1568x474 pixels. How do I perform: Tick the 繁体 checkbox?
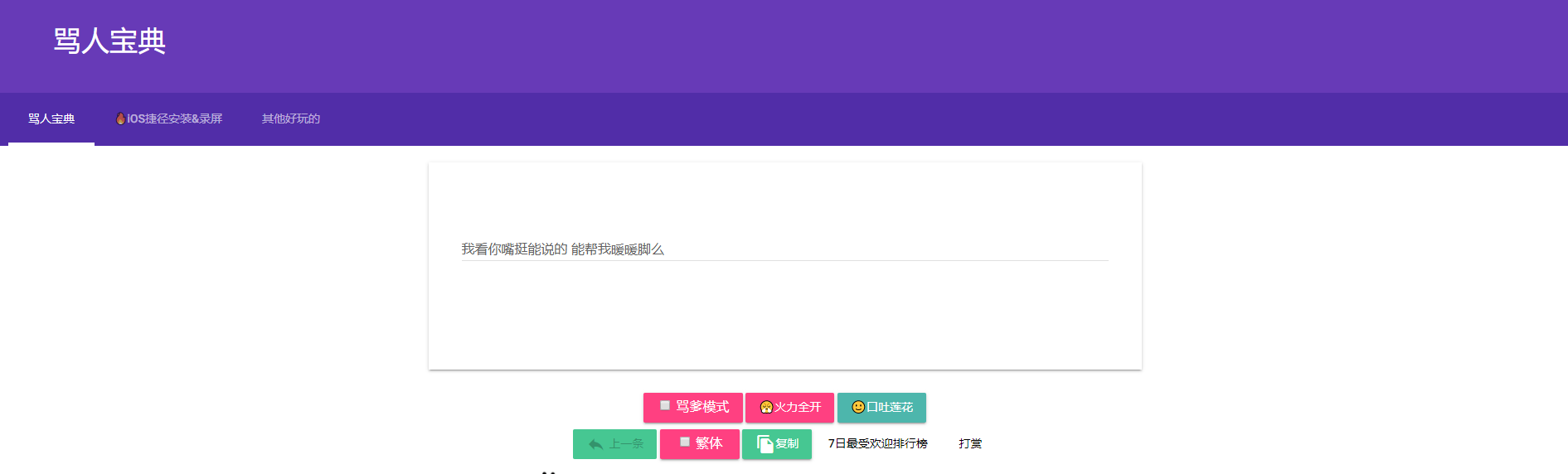tap(685, 443)
